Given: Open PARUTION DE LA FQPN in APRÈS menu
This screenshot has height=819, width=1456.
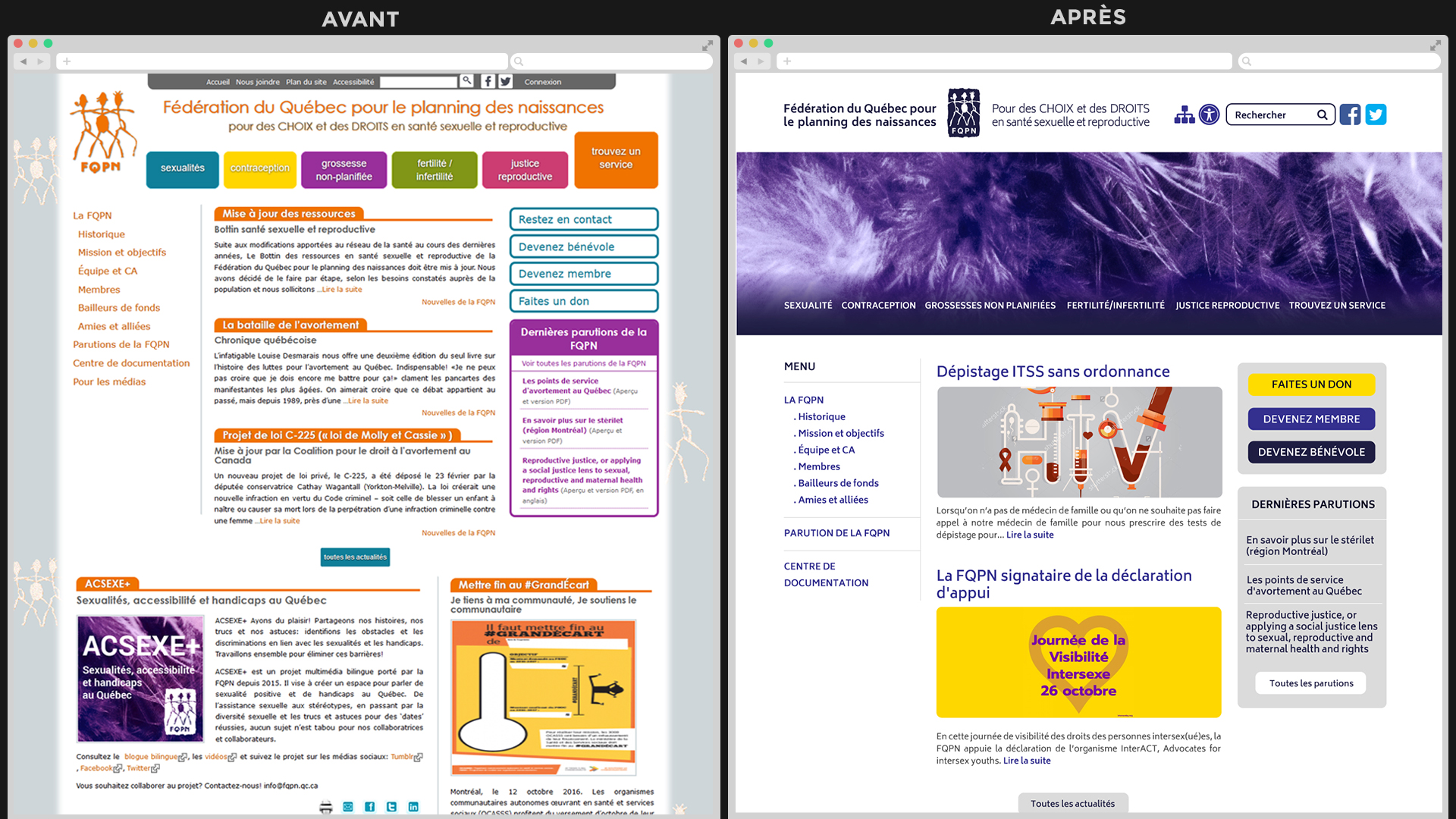Looking at the screenshot, I should (x=837, y=533).
